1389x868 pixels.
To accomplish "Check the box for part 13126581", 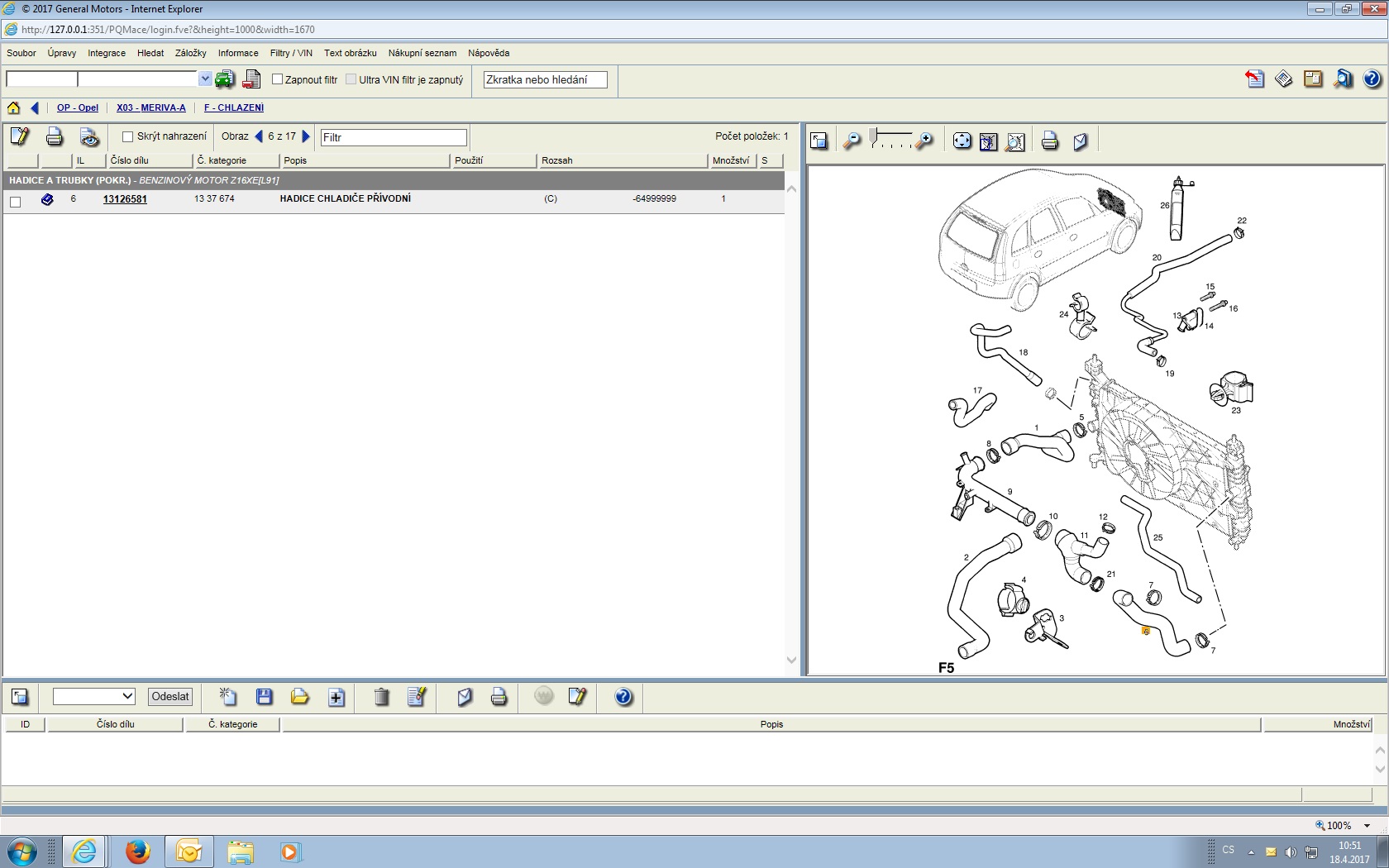I will (15, 202).
